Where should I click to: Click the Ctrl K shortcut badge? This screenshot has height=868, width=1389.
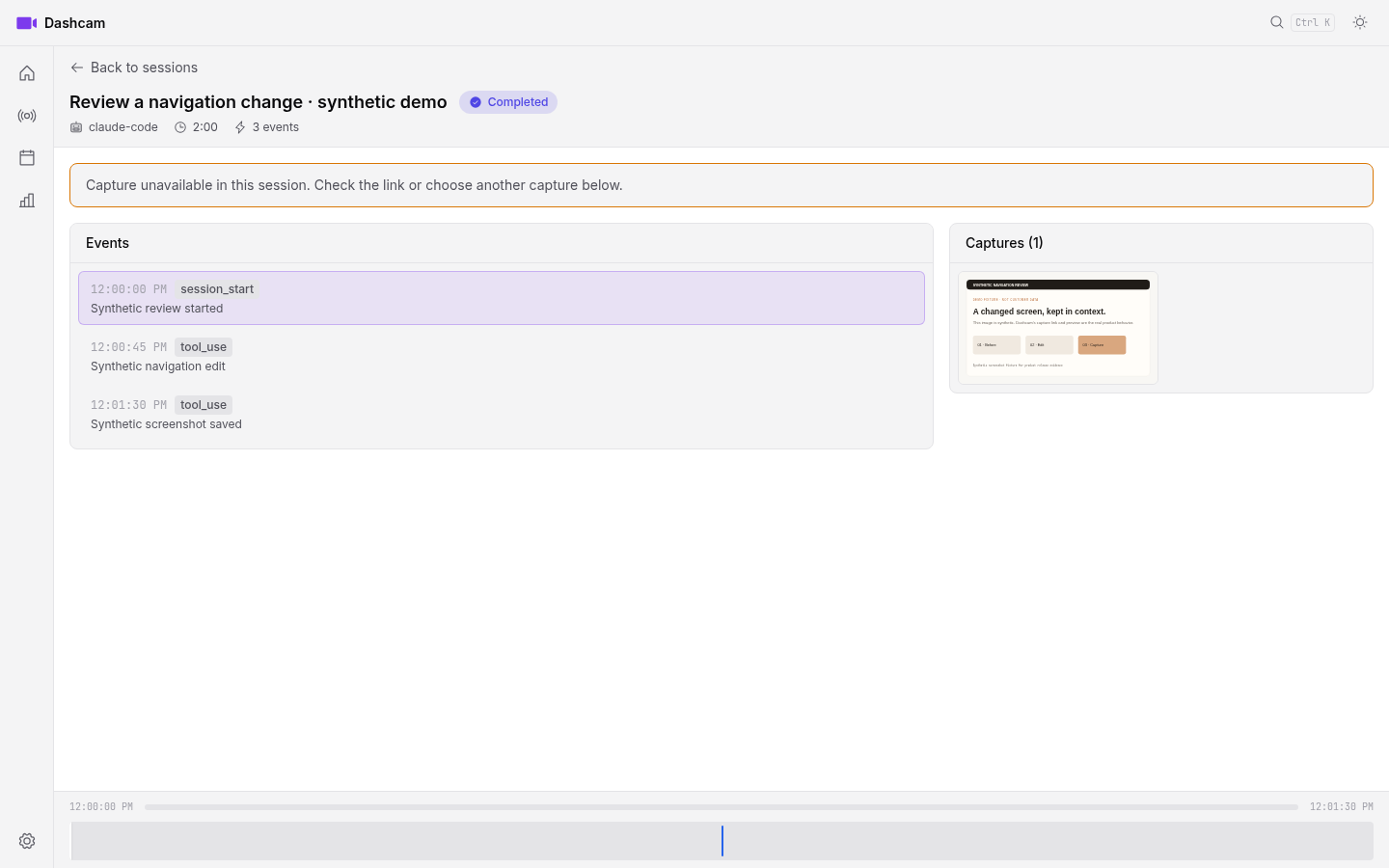coord(1313,22)
